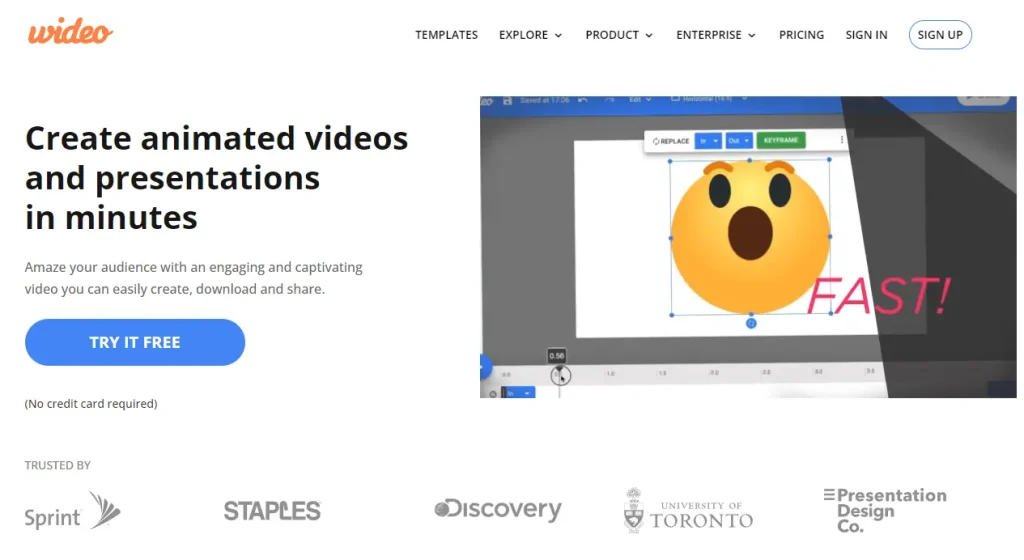Click the green Keyframe button in preview
The width and height of the screenshot is (1024, 560).
click(780, 140)
